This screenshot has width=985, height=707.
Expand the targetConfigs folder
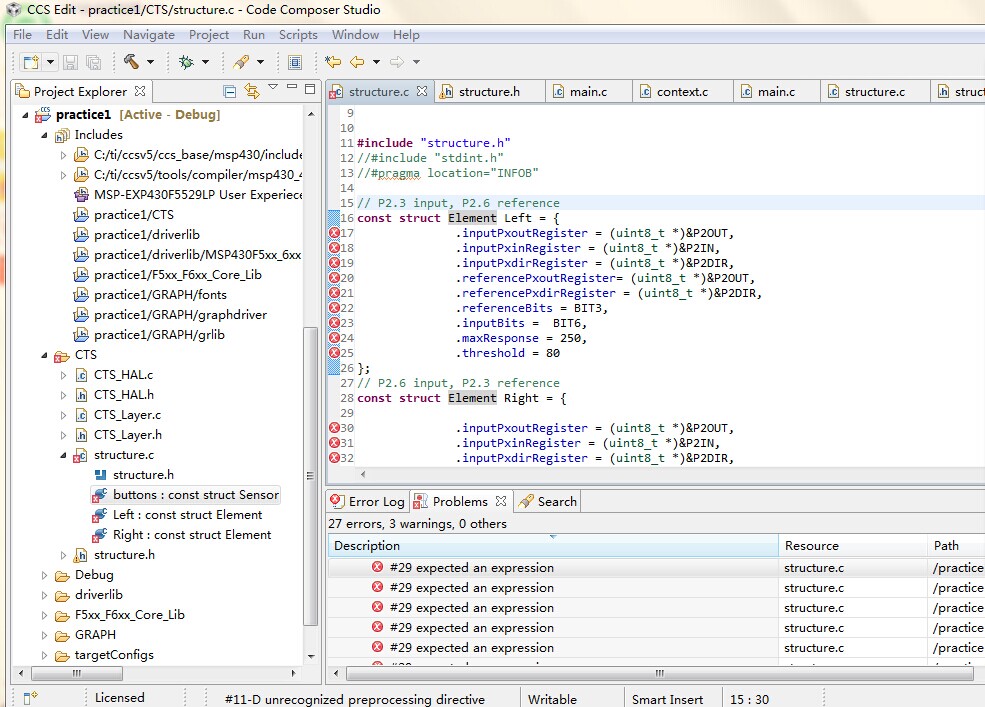click(45, 655)
